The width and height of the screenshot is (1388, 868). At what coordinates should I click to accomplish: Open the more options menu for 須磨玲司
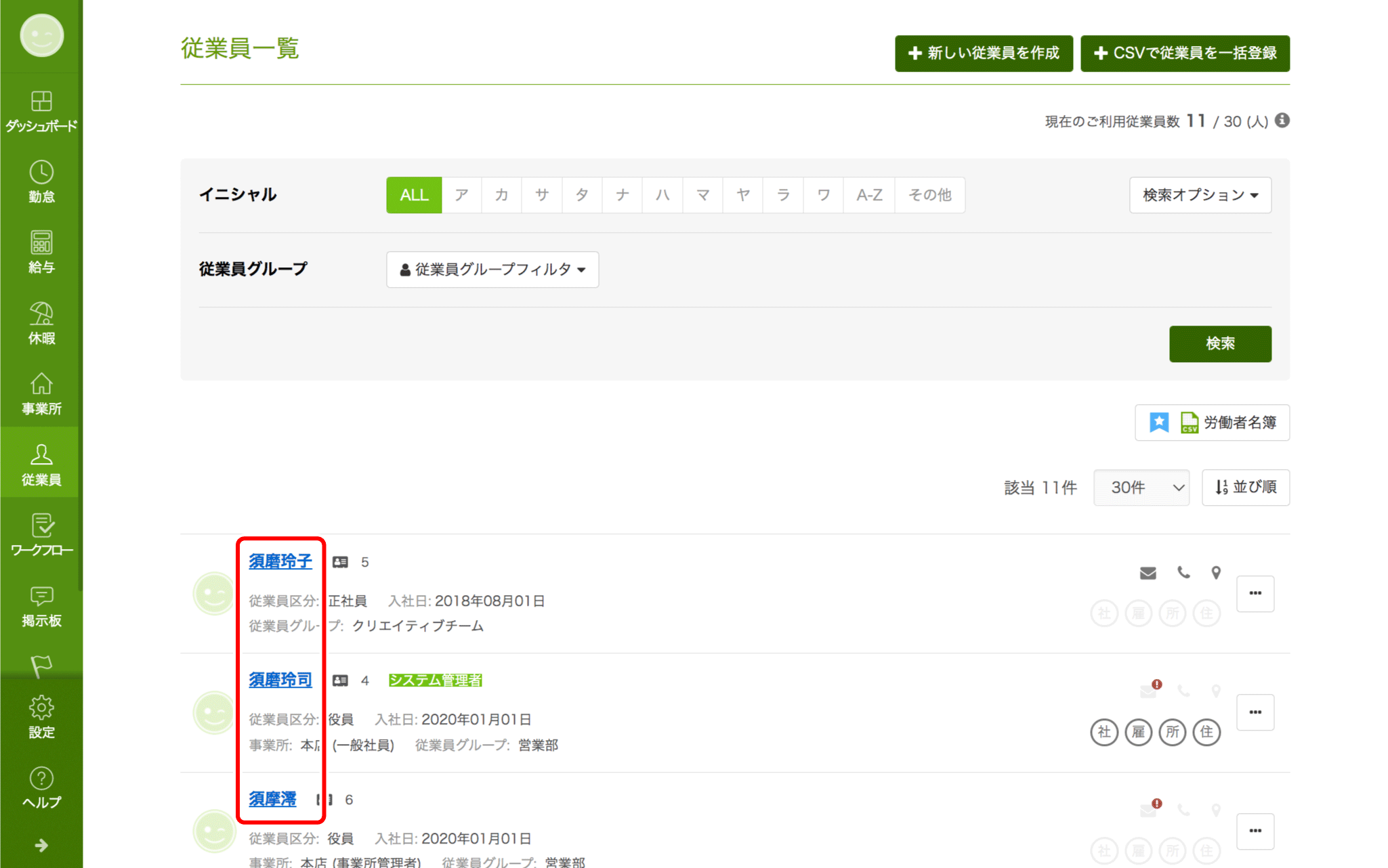click(x=1255, y=712)
